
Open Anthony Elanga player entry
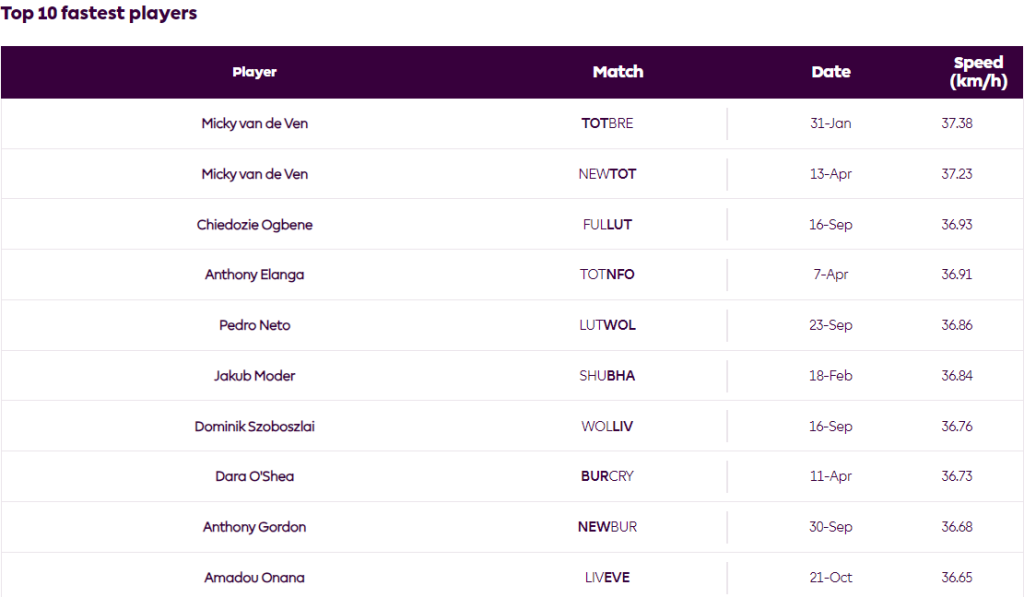(x=254, y=275)
